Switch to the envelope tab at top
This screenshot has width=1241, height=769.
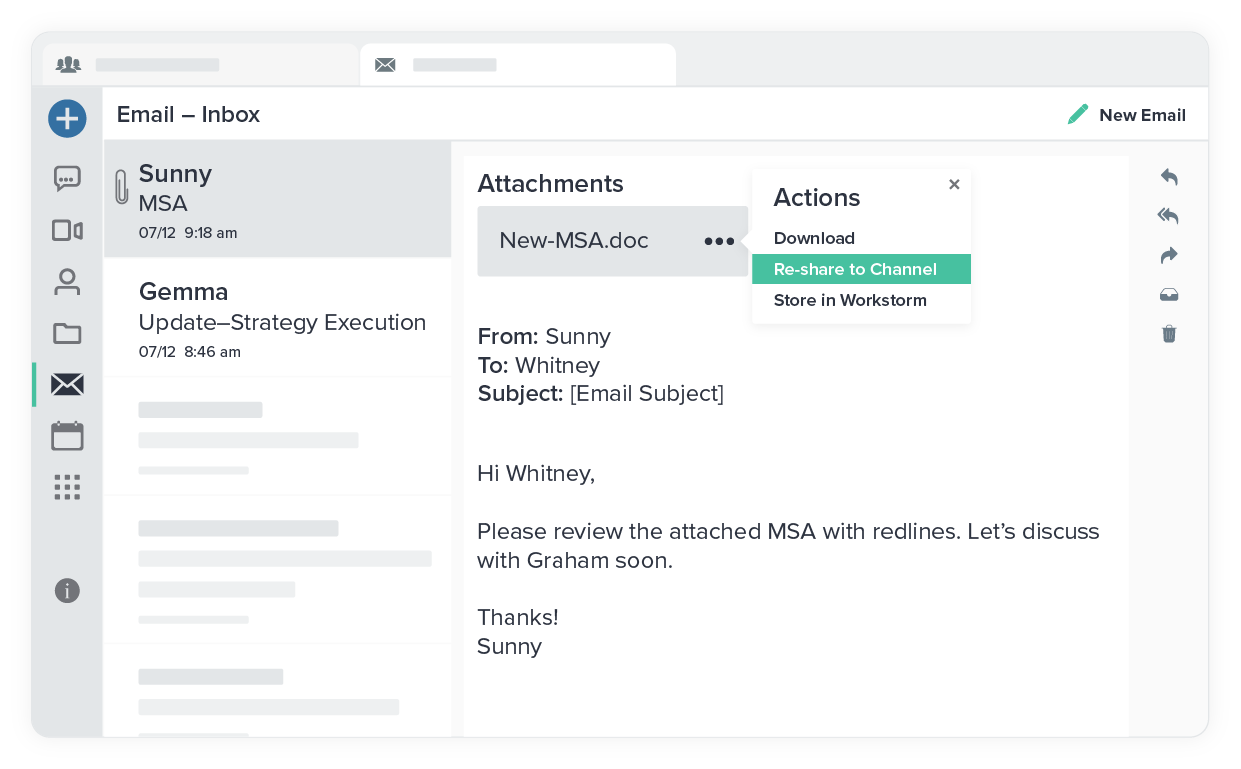click(x=385, y=64)
